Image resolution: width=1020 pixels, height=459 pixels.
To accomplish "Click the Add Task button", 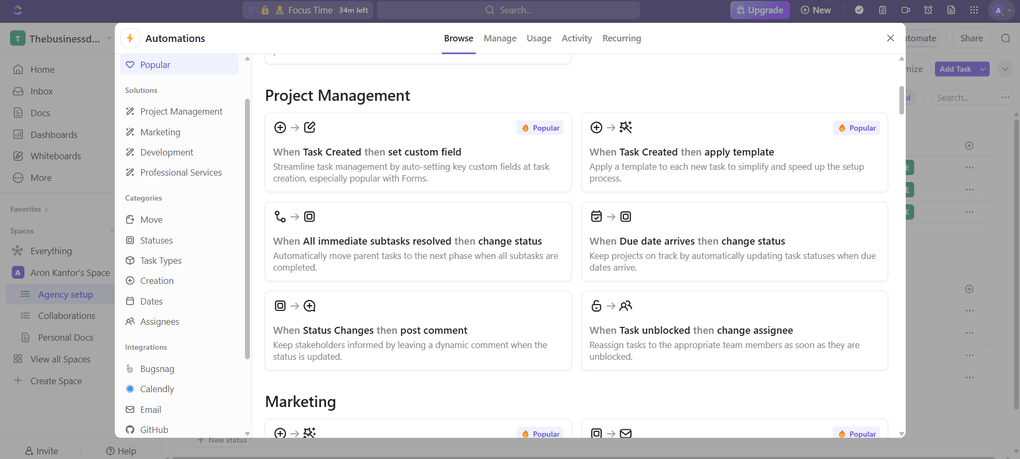I will (x=955, y=69).
